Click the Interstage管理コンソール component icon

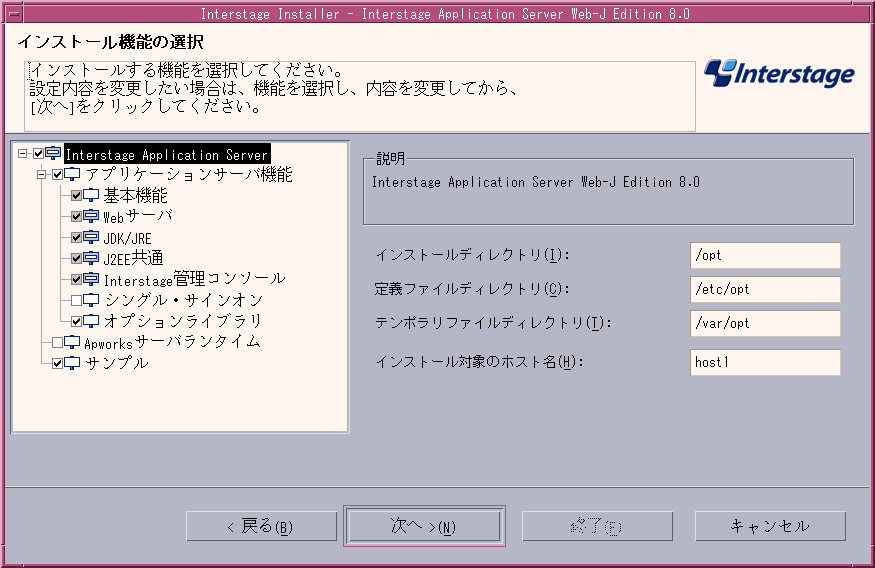coord(91,280)
